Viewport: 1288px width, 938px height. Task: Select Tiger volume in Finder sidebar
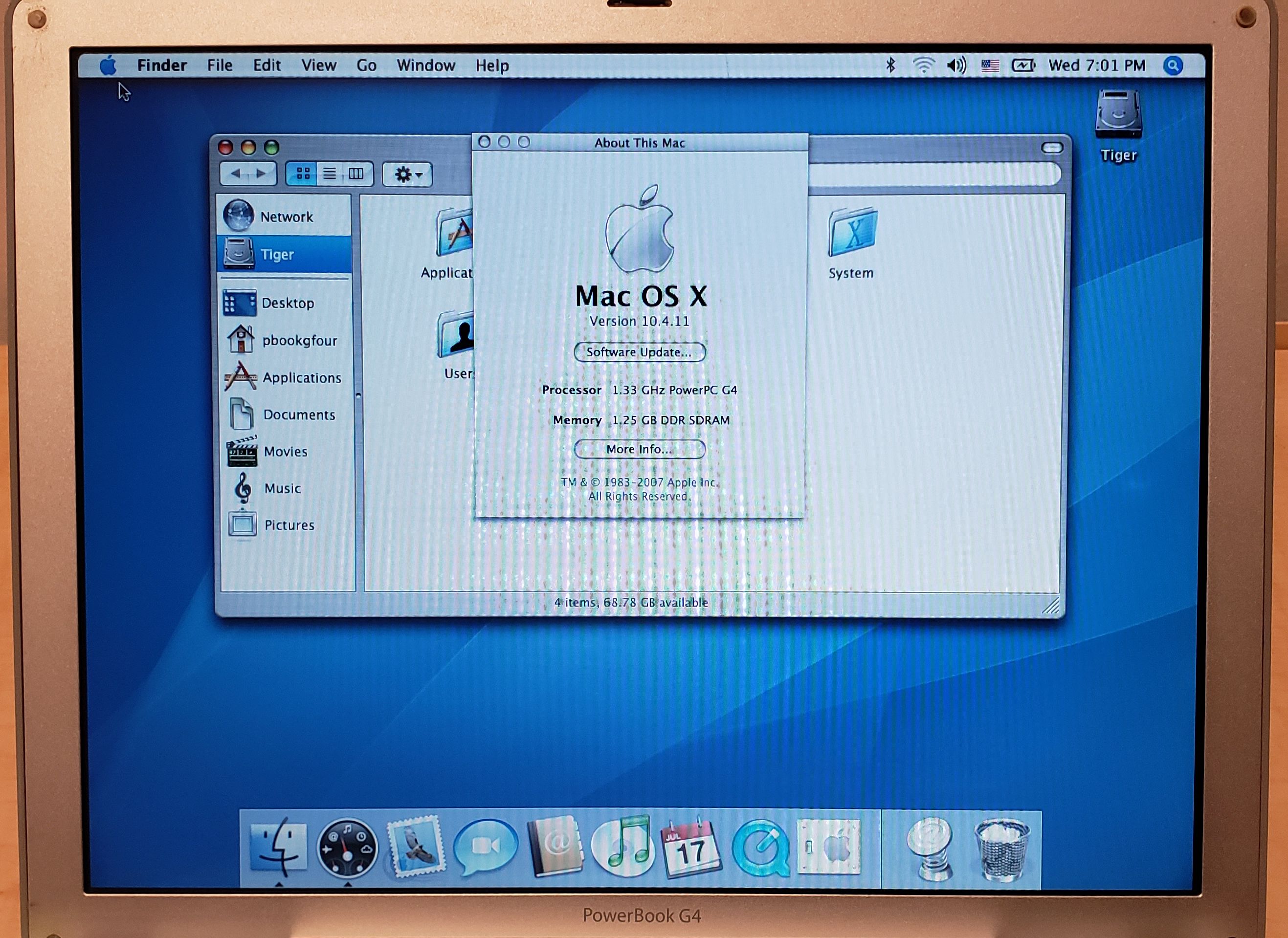tap(285, 254)
